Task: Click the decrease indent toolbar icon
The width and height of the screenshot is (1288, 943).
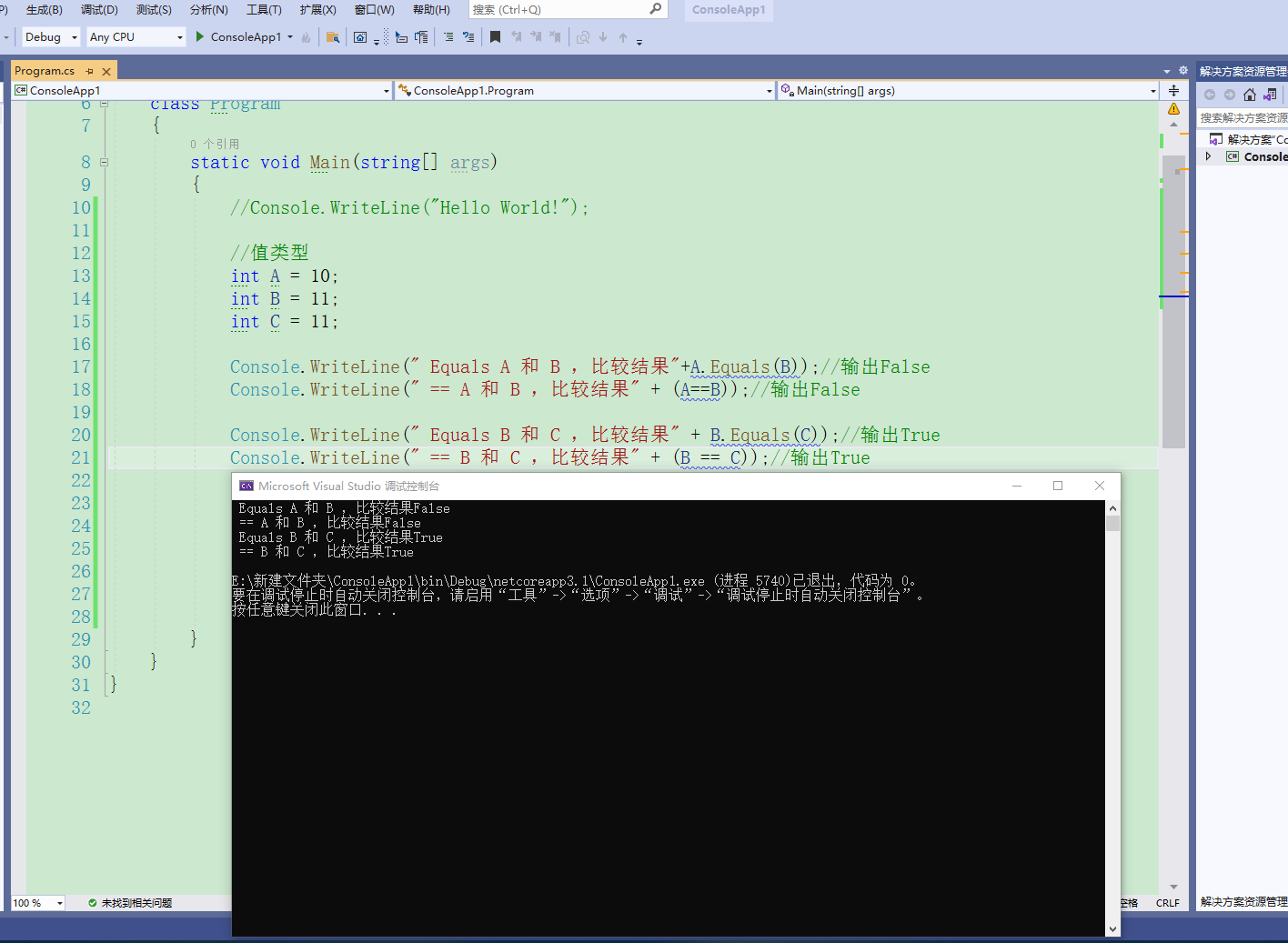Action: coord(401,37)
